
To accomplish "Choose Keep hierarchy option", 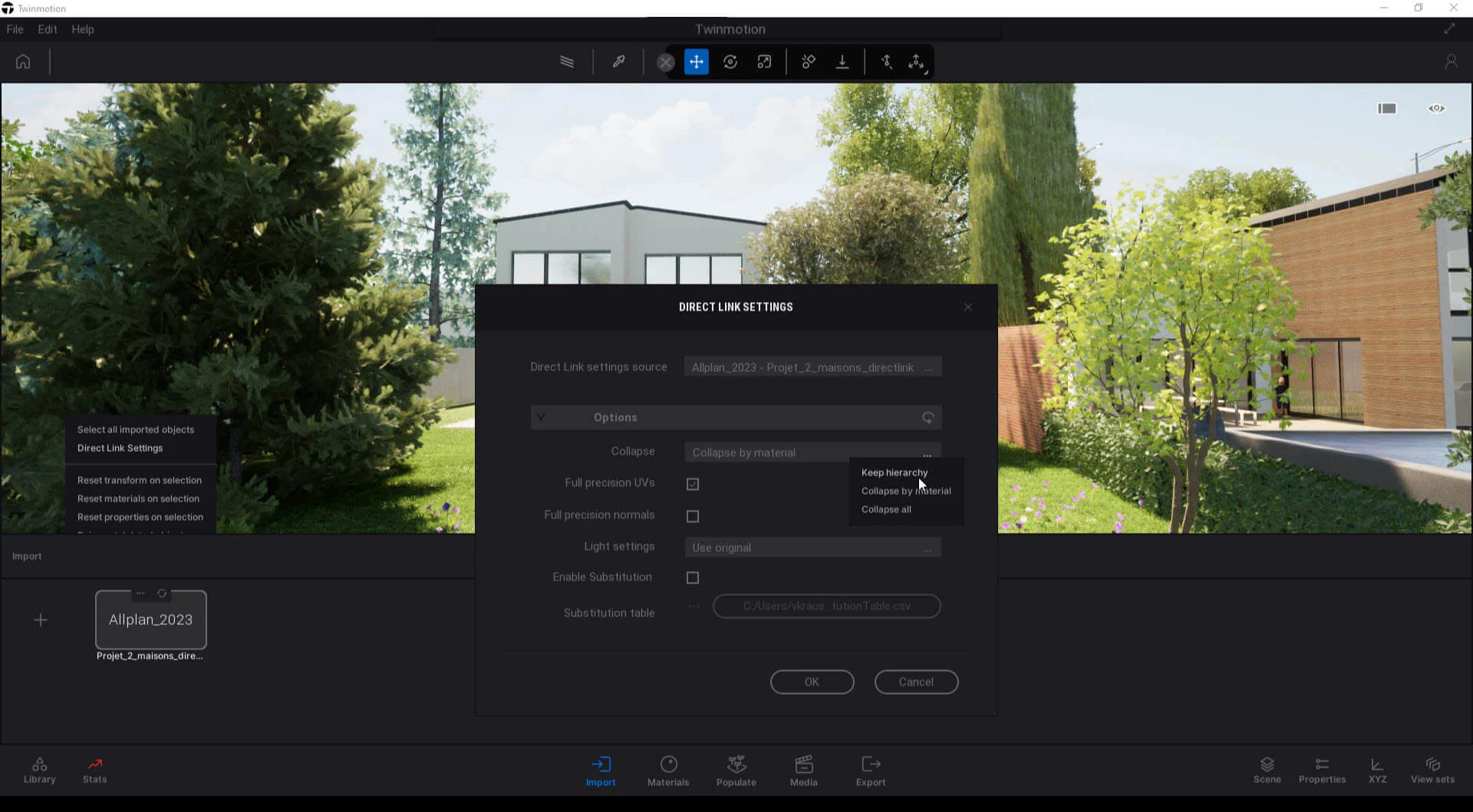I will (x=894, y=472).
